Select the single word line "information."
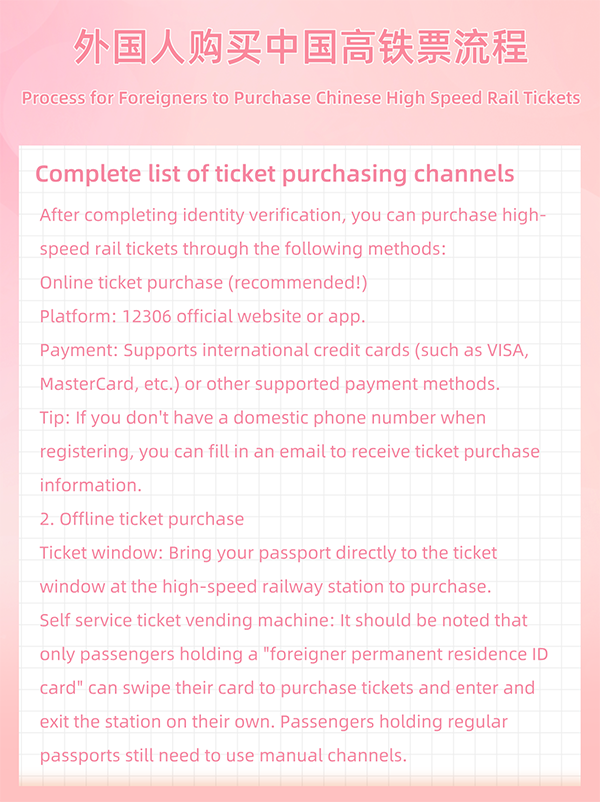600x802 pixels. coord(90,485)
